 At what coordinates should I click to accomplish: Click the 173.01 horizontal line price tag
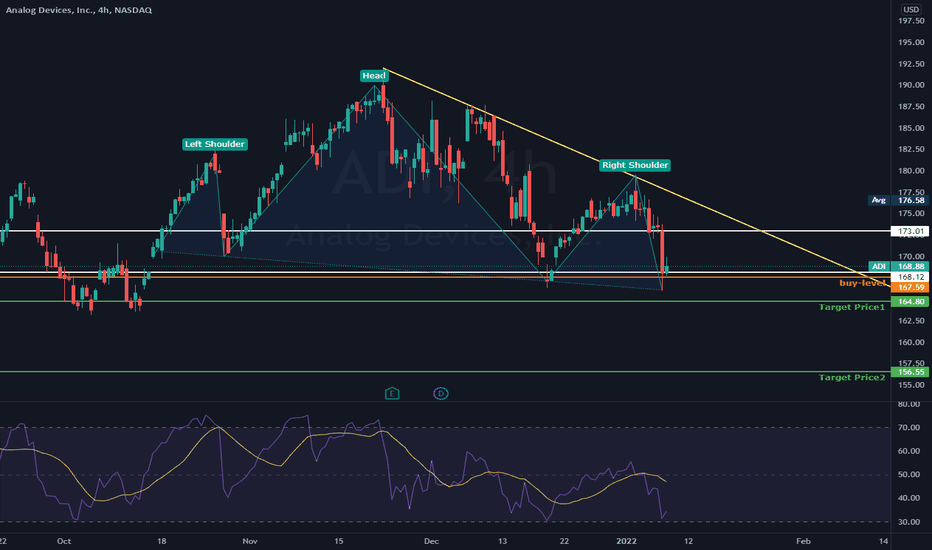(909, 231)
